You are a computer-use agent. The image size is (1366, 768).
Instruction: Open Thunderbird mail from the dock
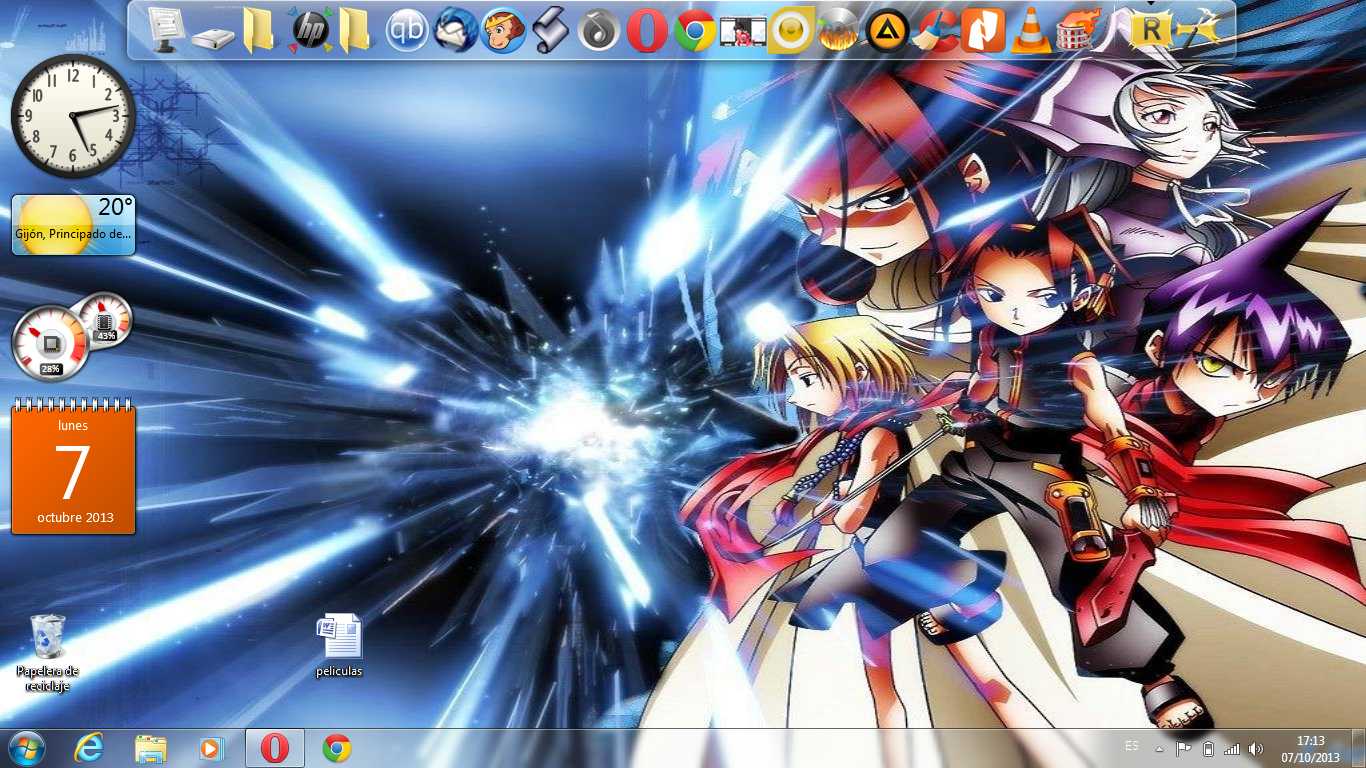pos(455,31)
